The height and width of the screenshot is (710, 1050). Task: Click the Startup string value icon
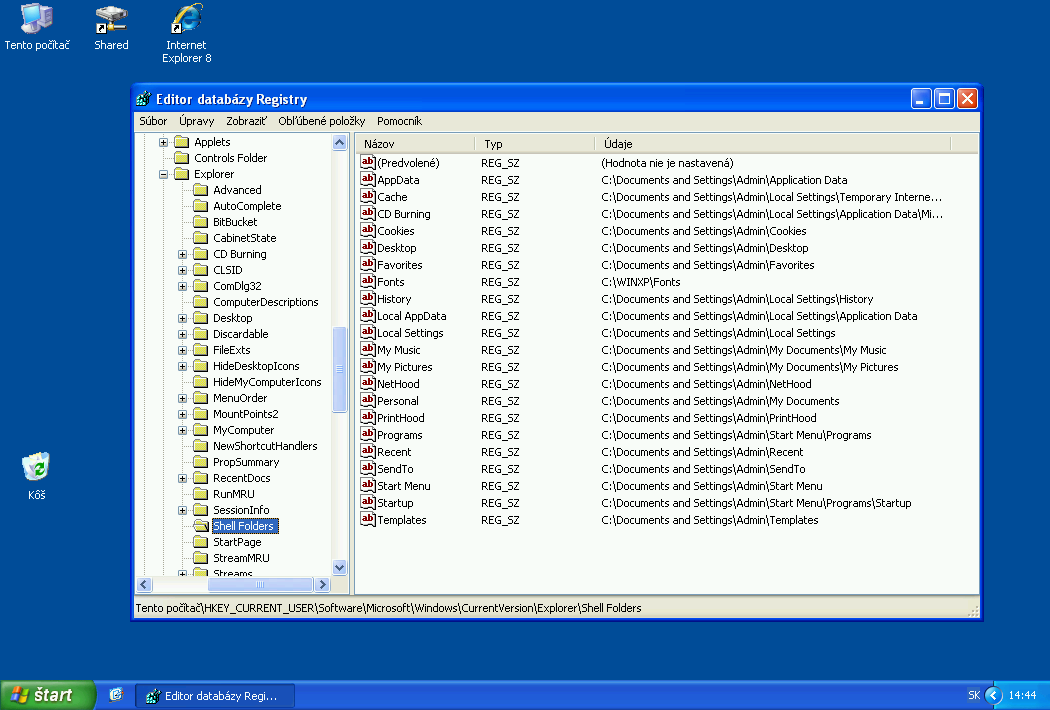(367, 503)
